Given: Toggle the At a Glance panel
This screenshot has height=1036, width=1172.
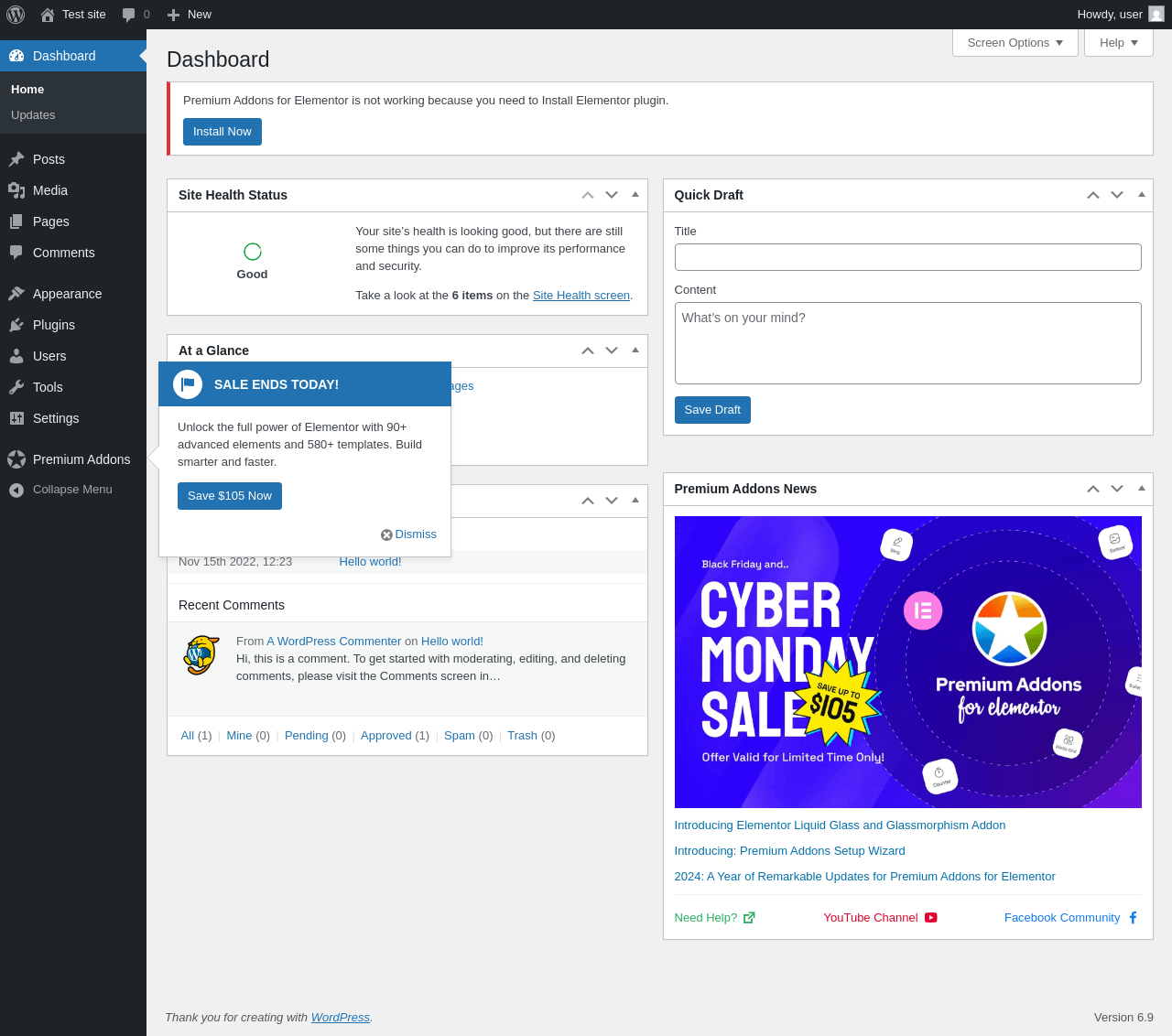Looking at the screenshot, I should 635,351.
